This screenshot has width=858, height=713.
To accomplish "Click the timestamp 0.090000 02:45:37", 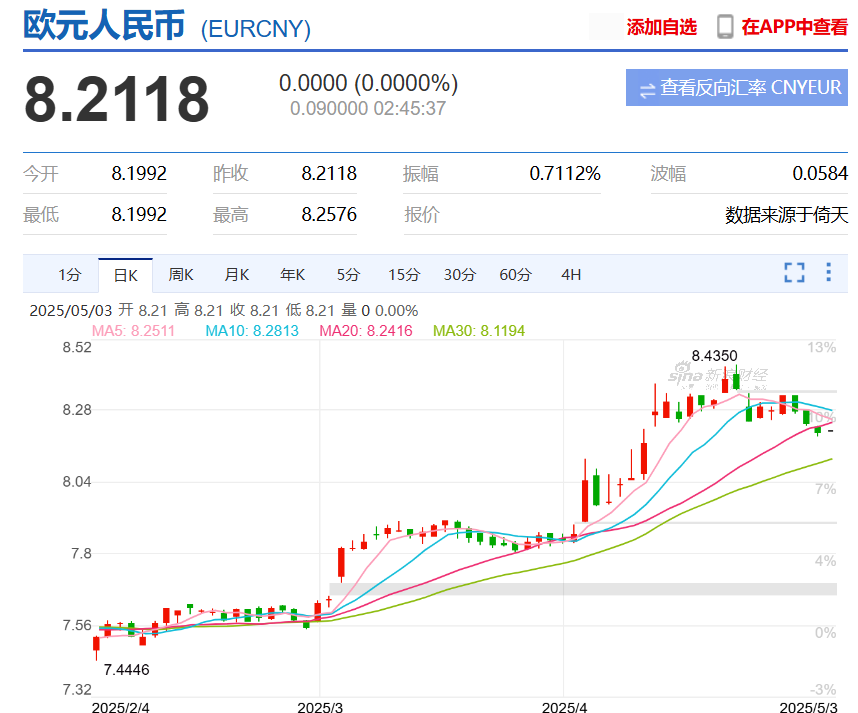I will [x=368, y=108].
